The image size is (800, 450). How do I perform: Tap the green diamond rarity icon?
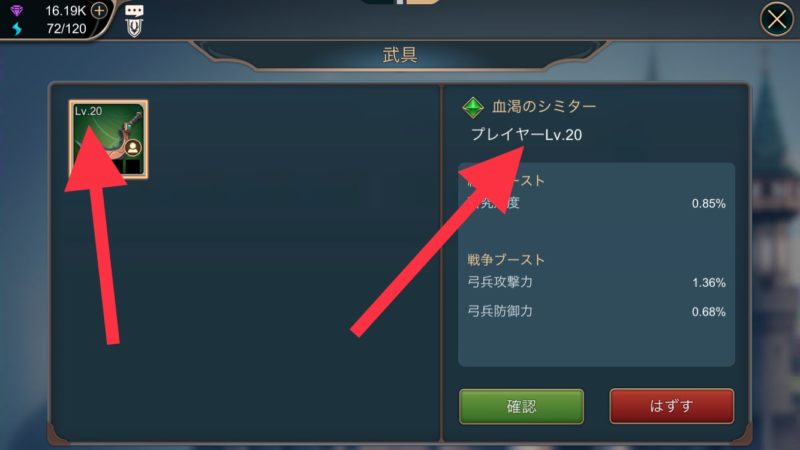click(x=473, y=107)
